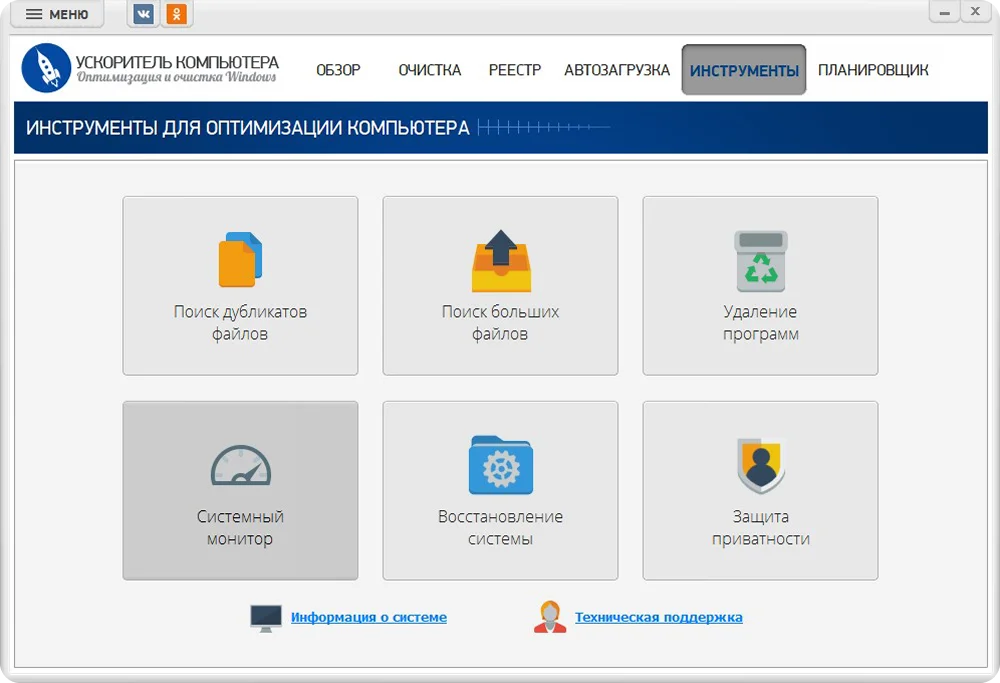The image size is (1000, 683).
Task: Open Поиск дубликатов файлов tool
Action: (x=240, y=285)
